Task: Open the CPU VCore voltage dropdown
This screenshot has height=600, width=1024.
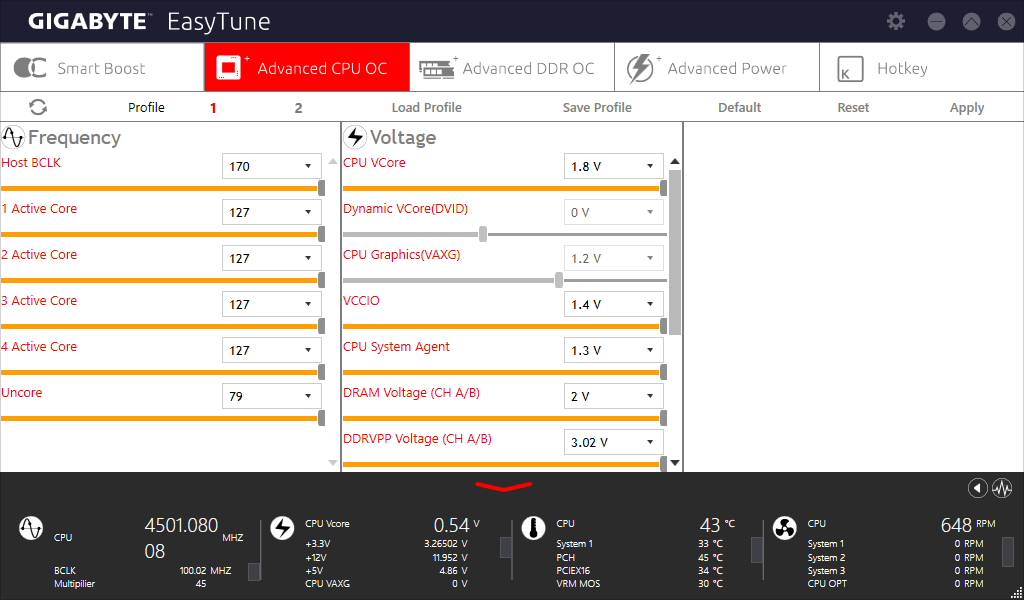Action: click(614, 166)
